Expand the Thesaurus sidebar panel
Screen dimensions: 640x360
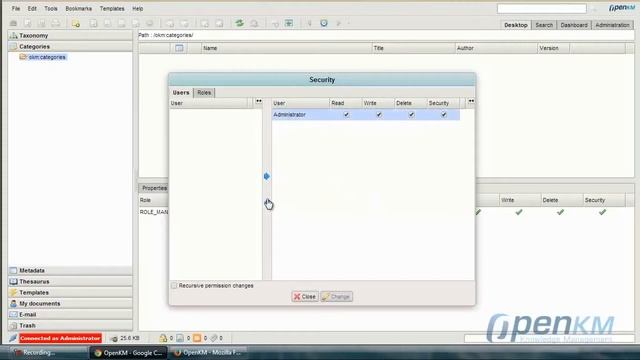click(70, 282)
